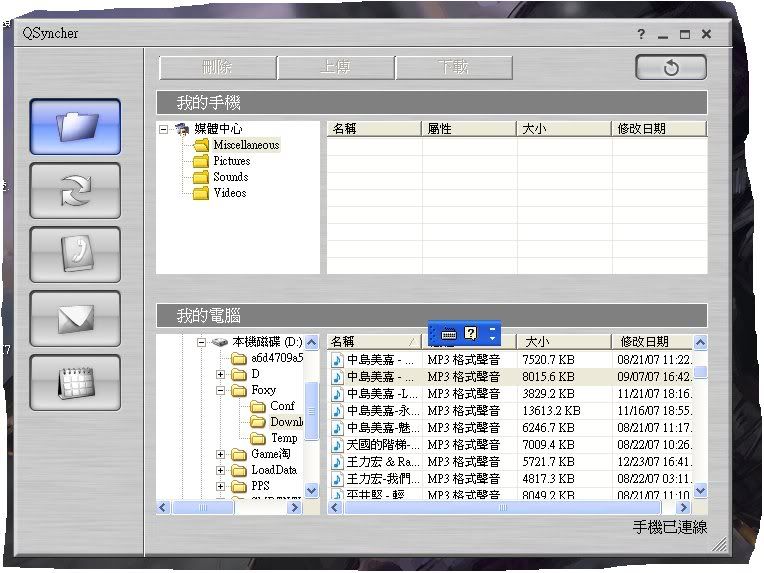Select the Foxy folder
Image resolution: width=764 pixels, height=573 pixels.
tap(263, 390)
